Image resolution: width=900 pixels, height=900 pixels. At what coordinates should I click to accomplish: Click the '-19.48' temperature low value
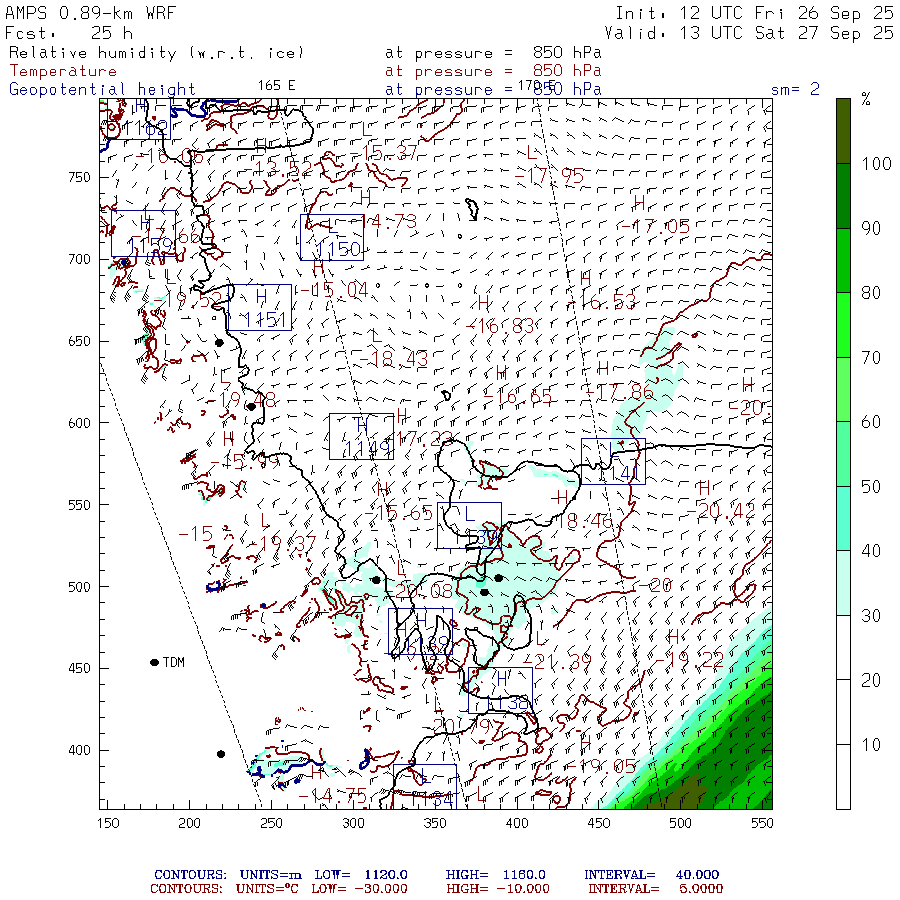tap(241, 399)
